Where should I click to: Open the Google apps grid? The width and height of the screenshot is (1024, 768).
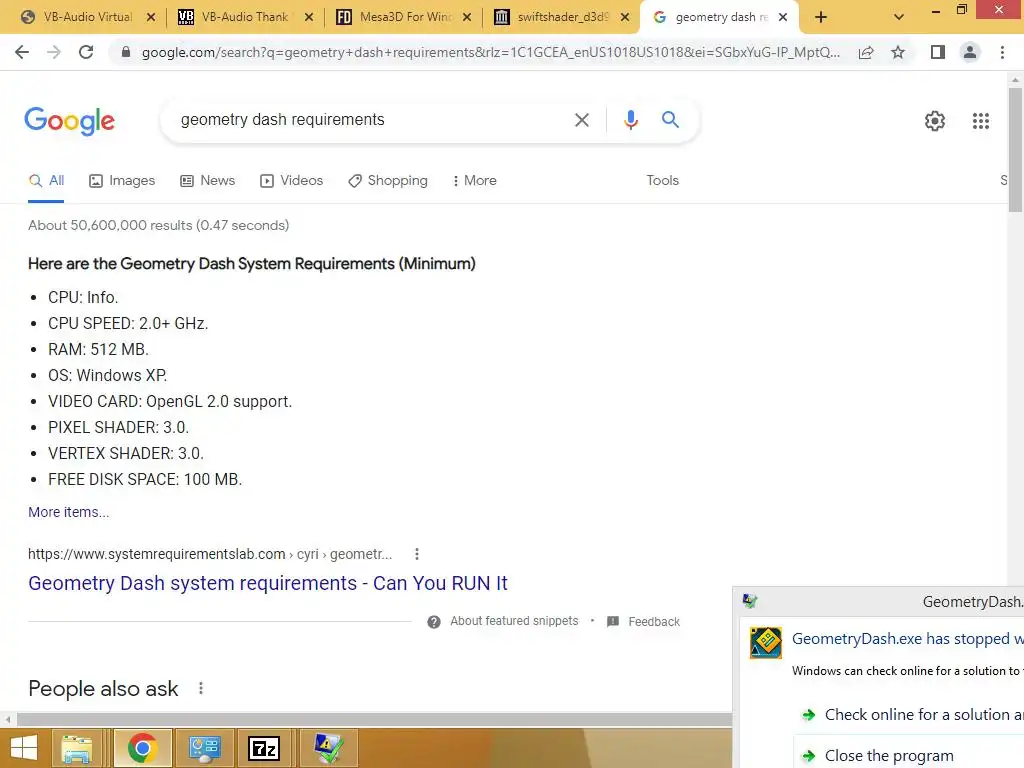pyautogui.click(x=980, y=121)
